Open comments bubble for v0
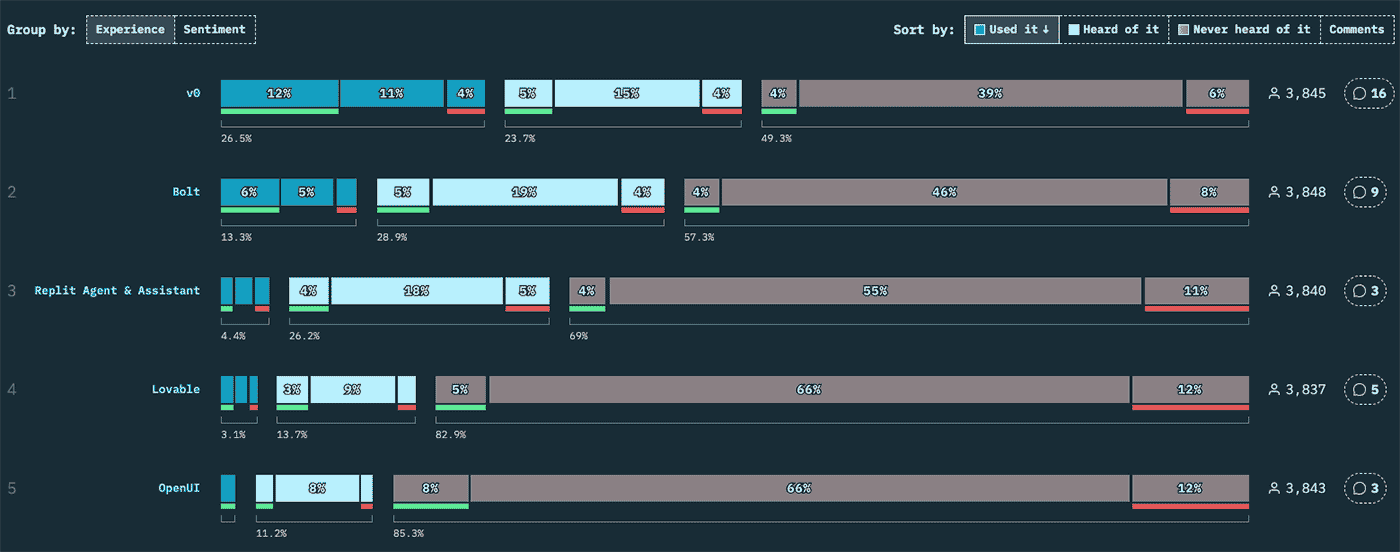Viewport: 1400px width, 552px height. pyautogui.click(x=1368, y=93)
